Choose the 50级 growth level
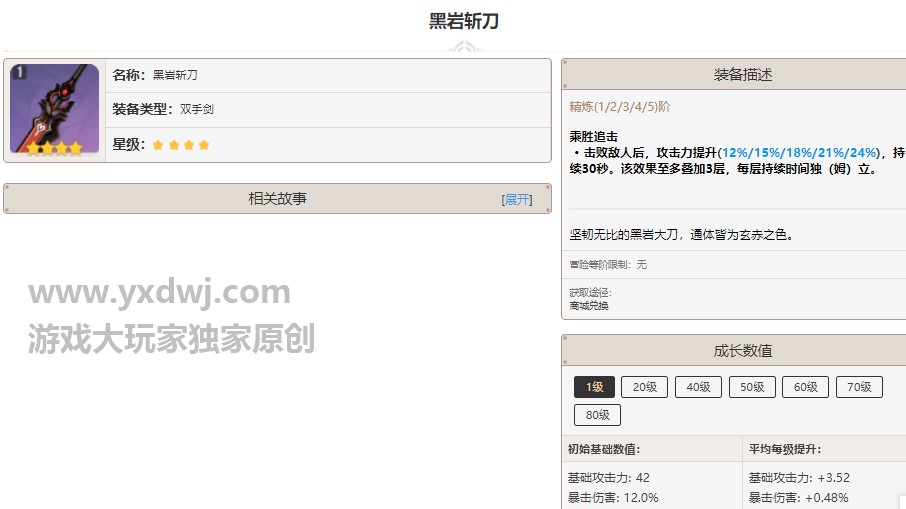 (x=752, y=387)
